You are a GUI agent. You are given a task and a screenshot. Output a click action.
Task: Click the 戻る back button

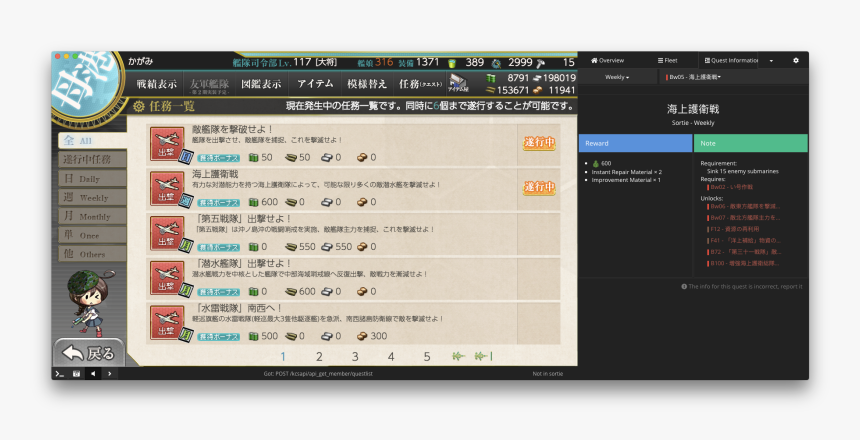[x=89, y=353]
